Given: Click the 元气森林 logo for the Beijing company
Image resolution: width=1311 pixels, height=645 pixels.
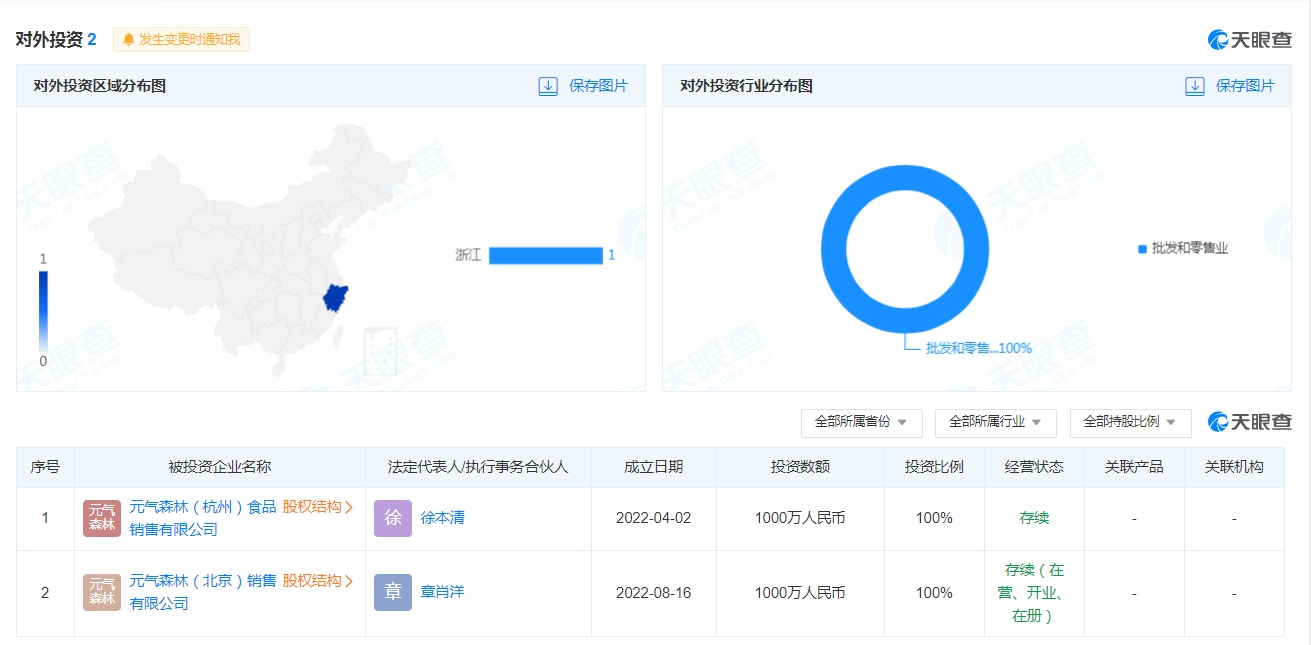Looking at the screenshot, I should coord(102,592).
